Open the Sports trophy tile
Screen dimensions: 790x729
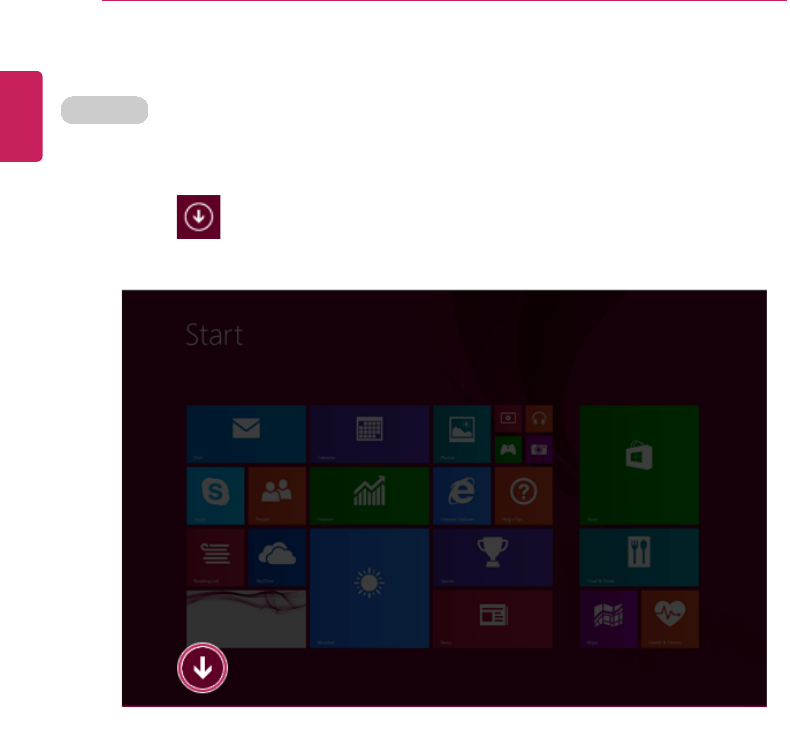tap(492, 557)
